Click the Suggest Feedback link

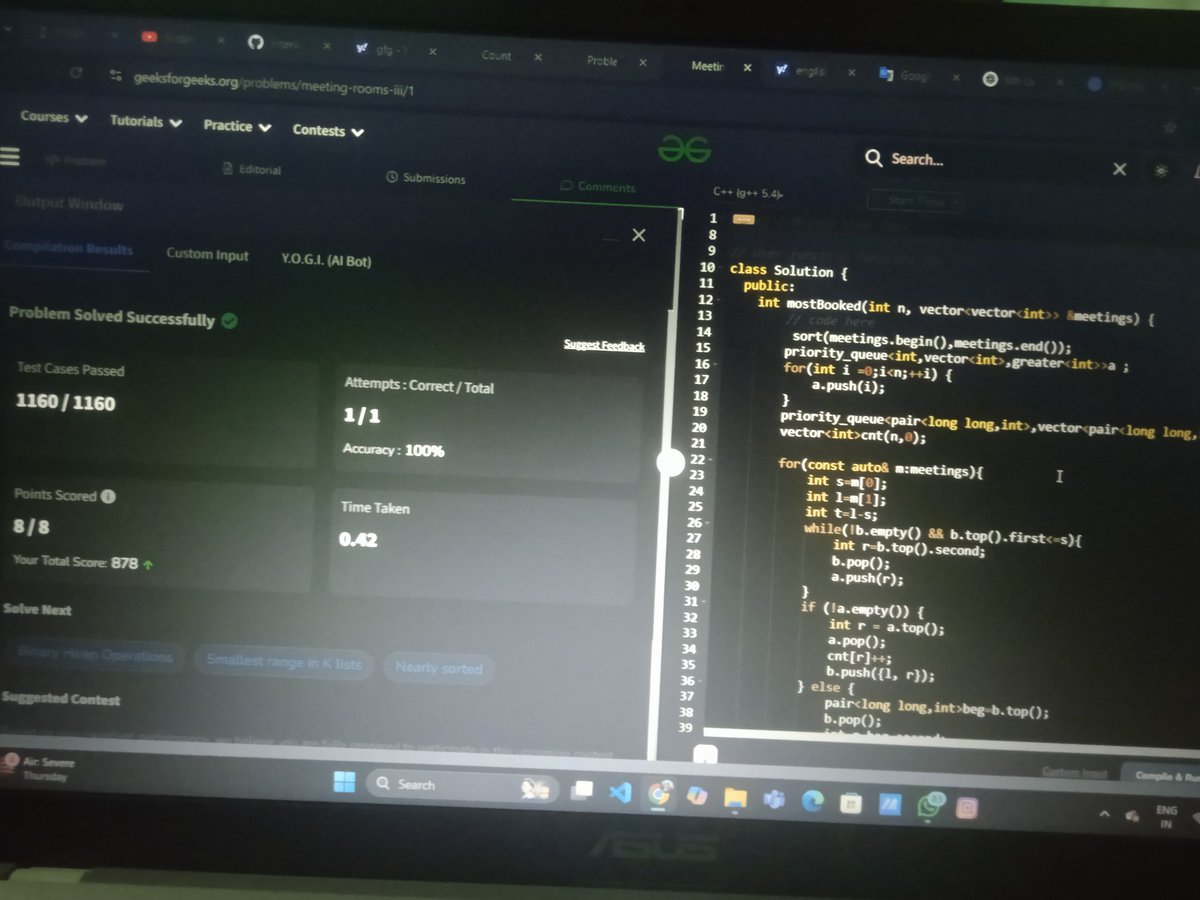point(604,346)
